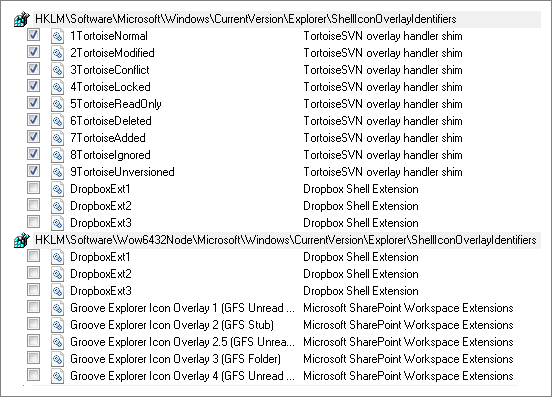Click the Groove Overlay 3 (GFS Folder) file icon
This screenshot has width=552, height=397.
[x=57, y=359]
